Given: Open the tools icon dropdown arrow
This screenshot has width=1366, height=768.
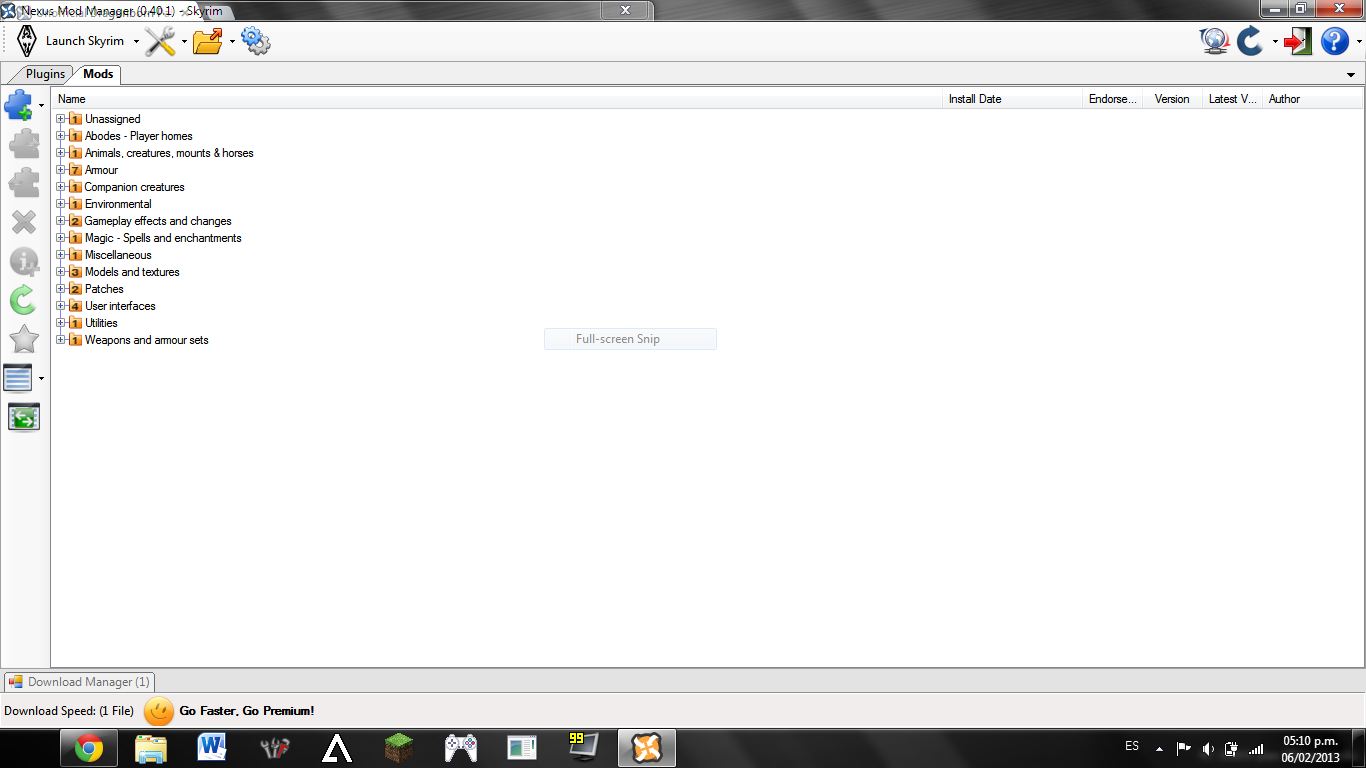Looking at the screenshot, I should pos(184,42).
